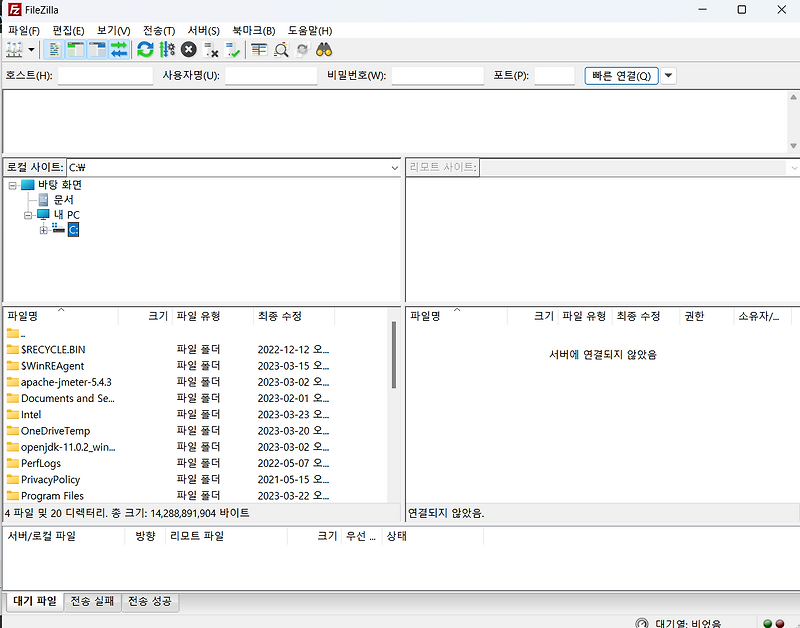The image size is (800, 628).
Task: Toggle transfer queue display
Action: coord(118,49)
